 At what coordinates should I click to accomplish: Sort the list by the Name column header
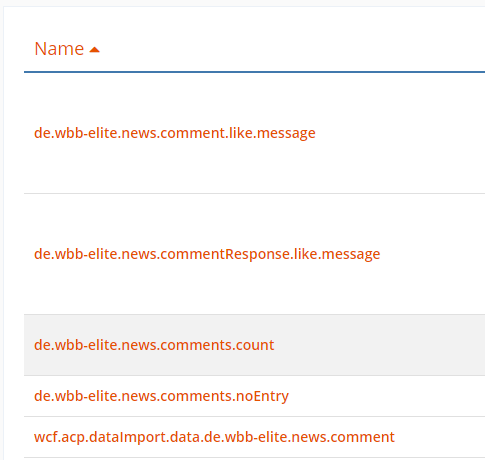click(59, 49)
